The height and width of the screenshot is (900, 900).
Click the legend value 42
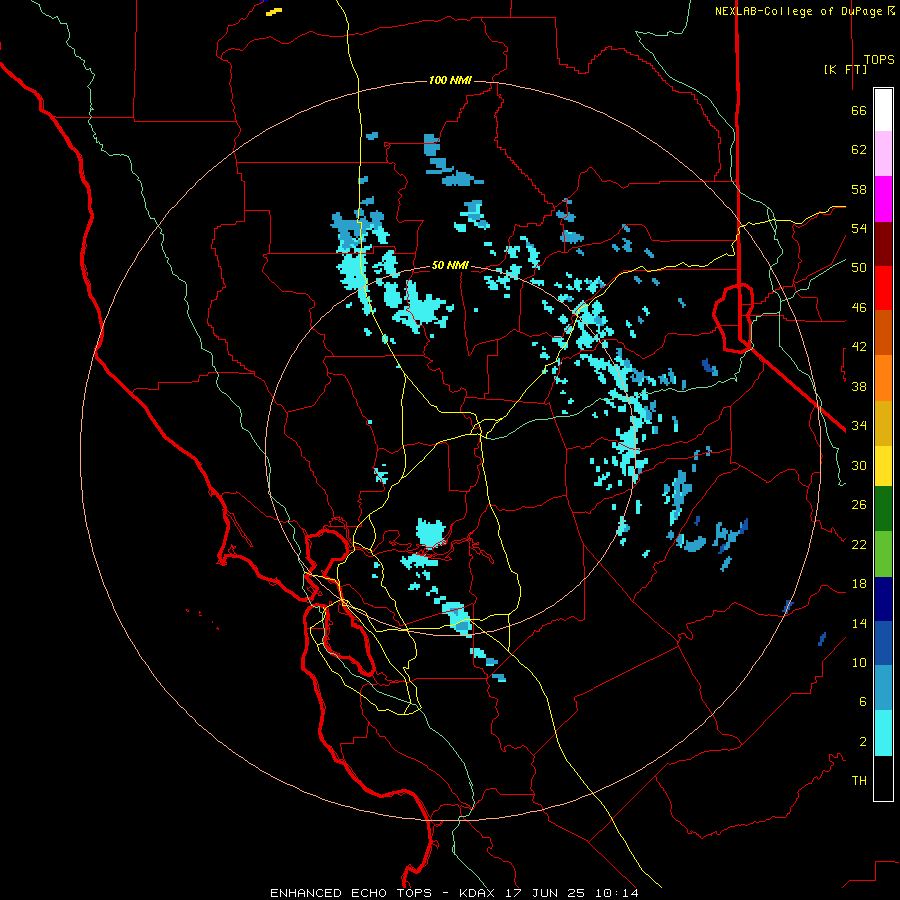[859, 347]
